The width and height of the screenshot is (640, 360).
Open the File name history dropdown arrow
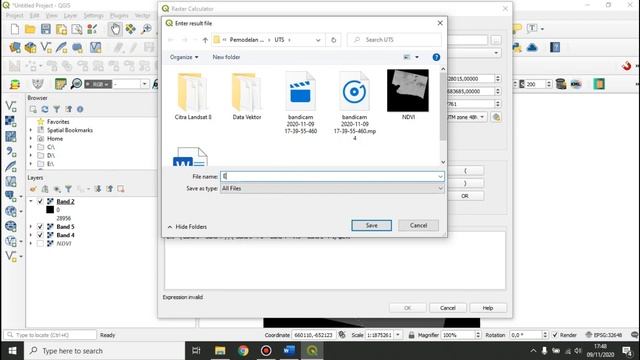pos(440,177)
